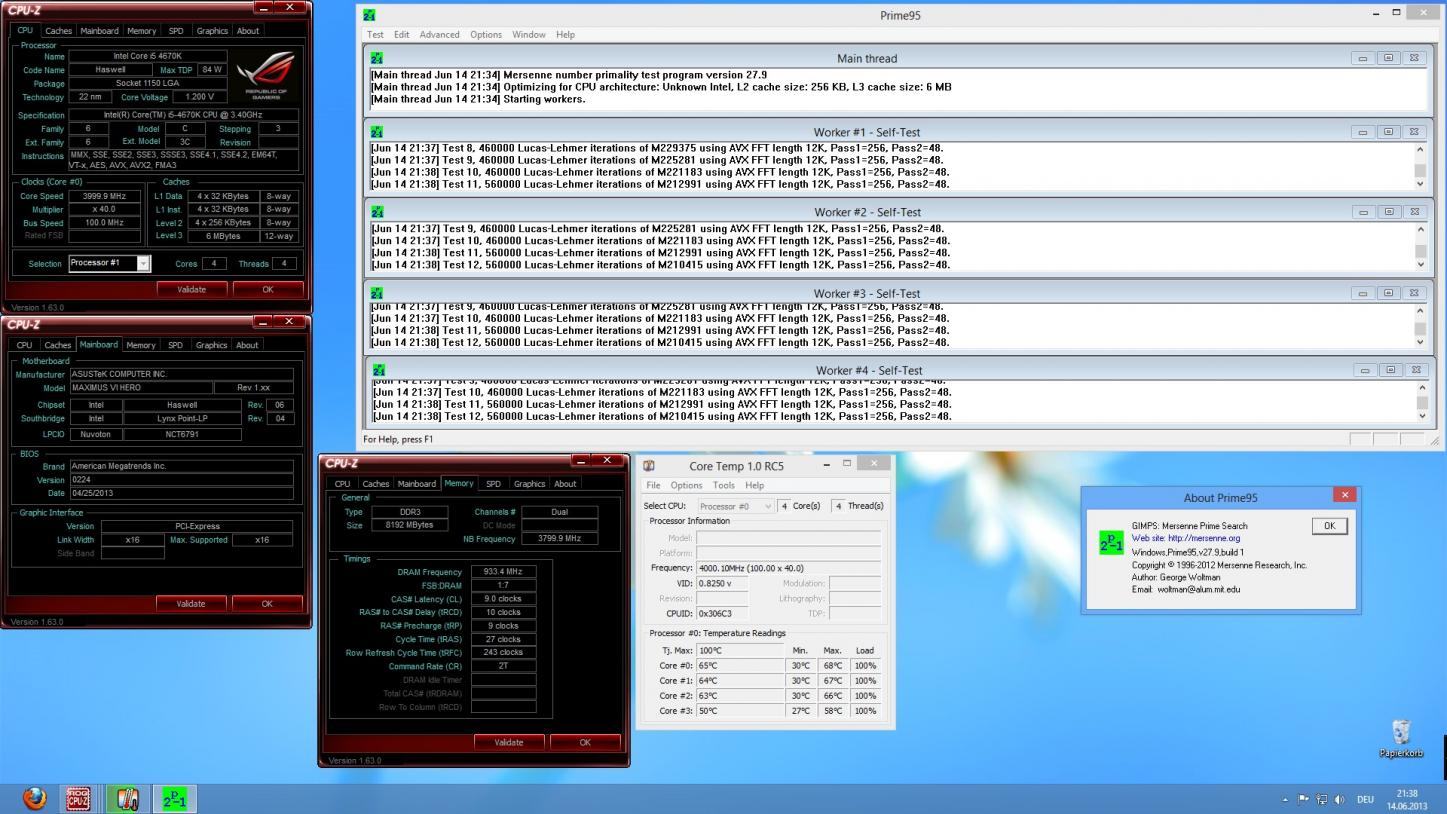Click OK in the About Prime95 dialog
The width and height of the screenshot is (1447, 814).
click(x=1329, y=526)
